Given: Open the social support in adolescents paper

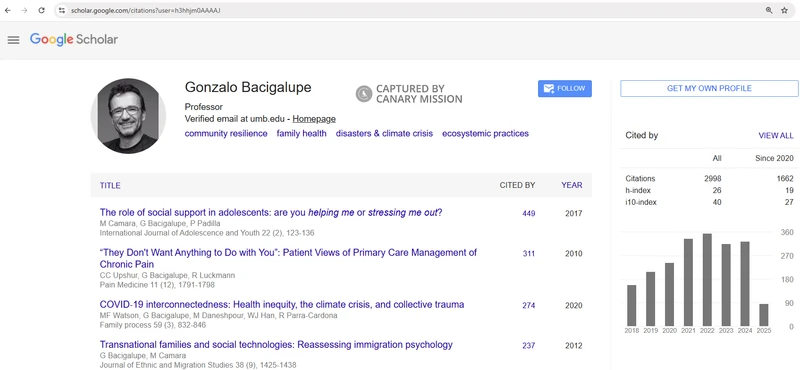Looking at the screenshot, I should (x=271, y=212).
